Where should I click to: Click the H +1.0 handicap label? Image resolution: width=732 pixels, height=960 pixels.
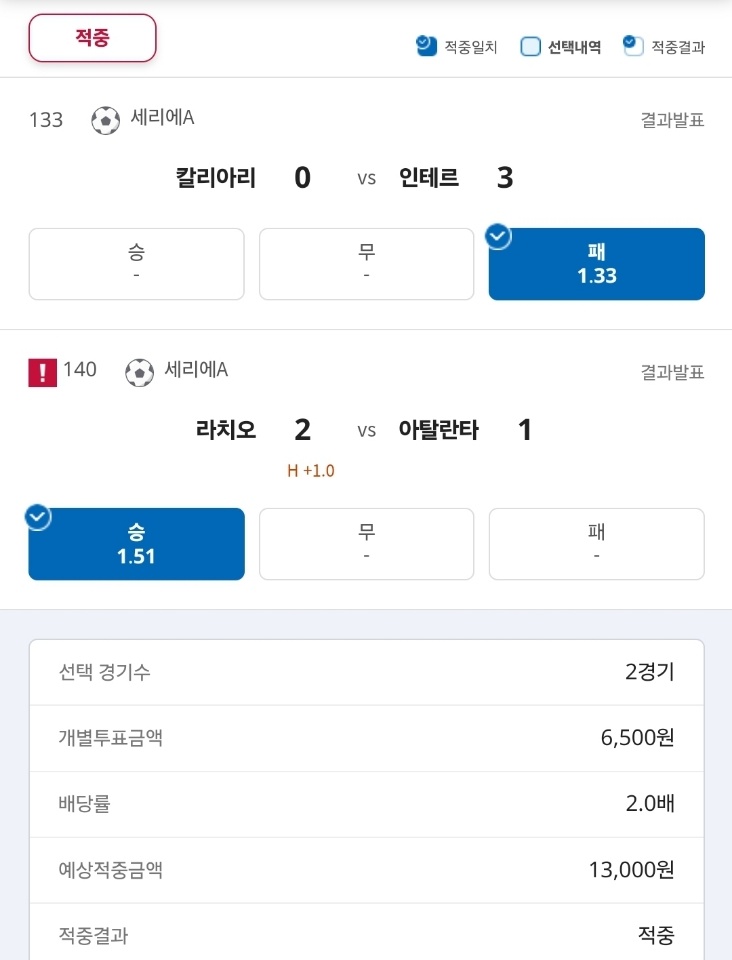(311, 471)
